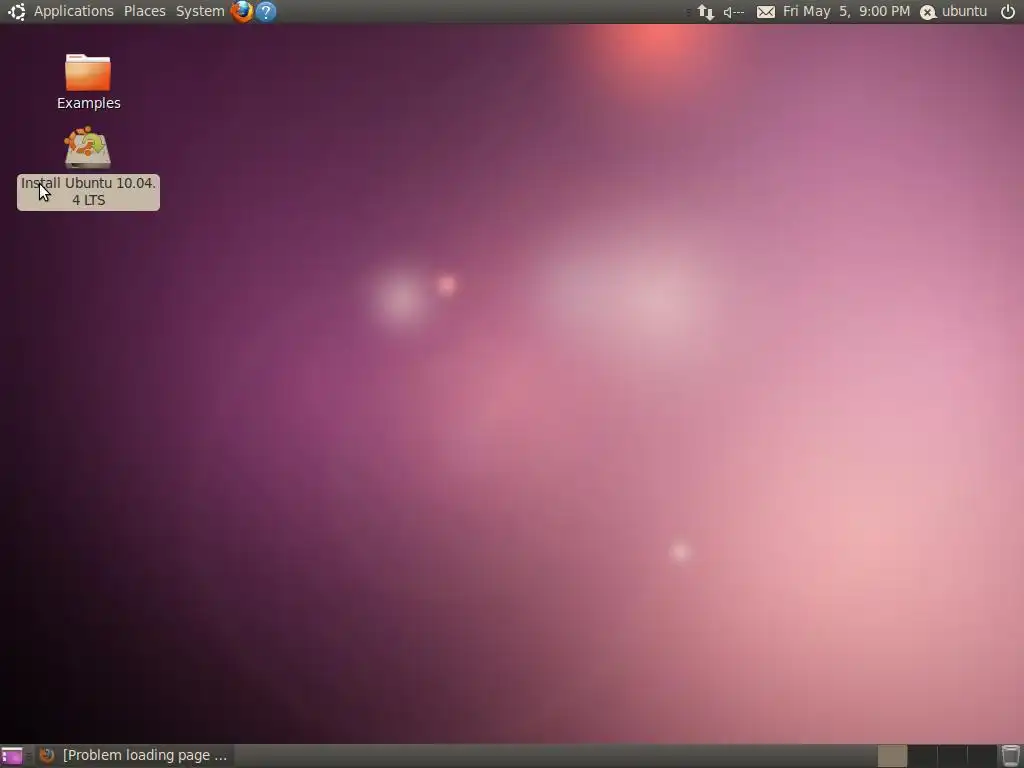Open the Help center question-mark icon
The image size is (1024, 768).
point(266,11)
